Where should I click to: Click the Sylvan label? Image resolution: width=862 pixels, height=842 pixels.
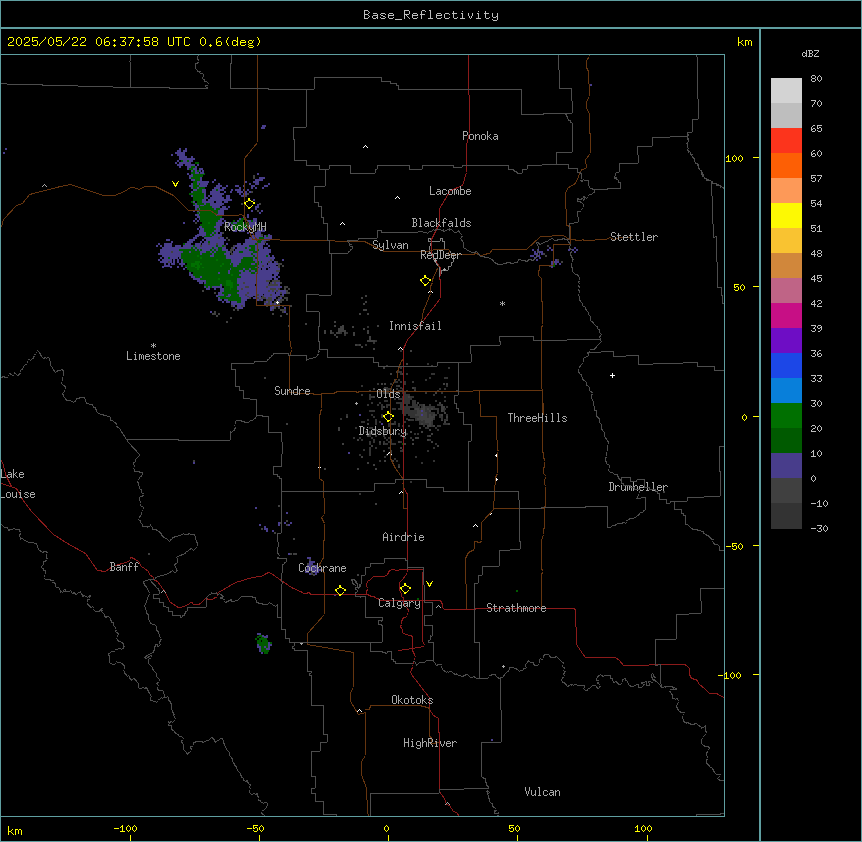390,245
